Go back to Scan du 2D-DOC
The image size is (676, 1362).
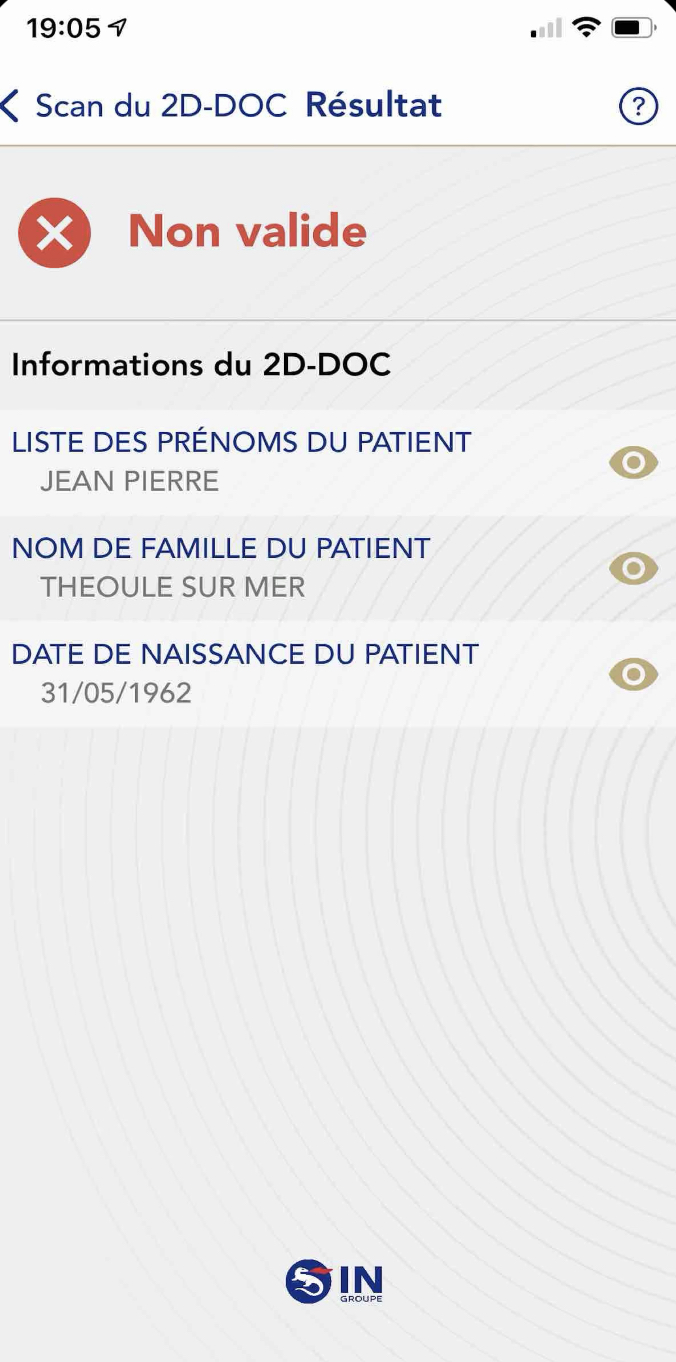pos(160,106)
